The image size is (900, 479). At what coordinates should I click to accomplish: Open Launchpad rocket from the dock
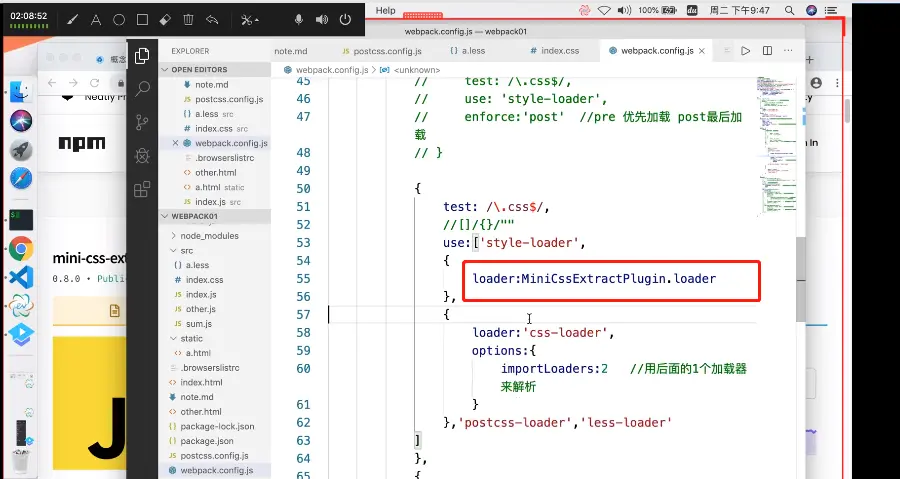(21, 150)
